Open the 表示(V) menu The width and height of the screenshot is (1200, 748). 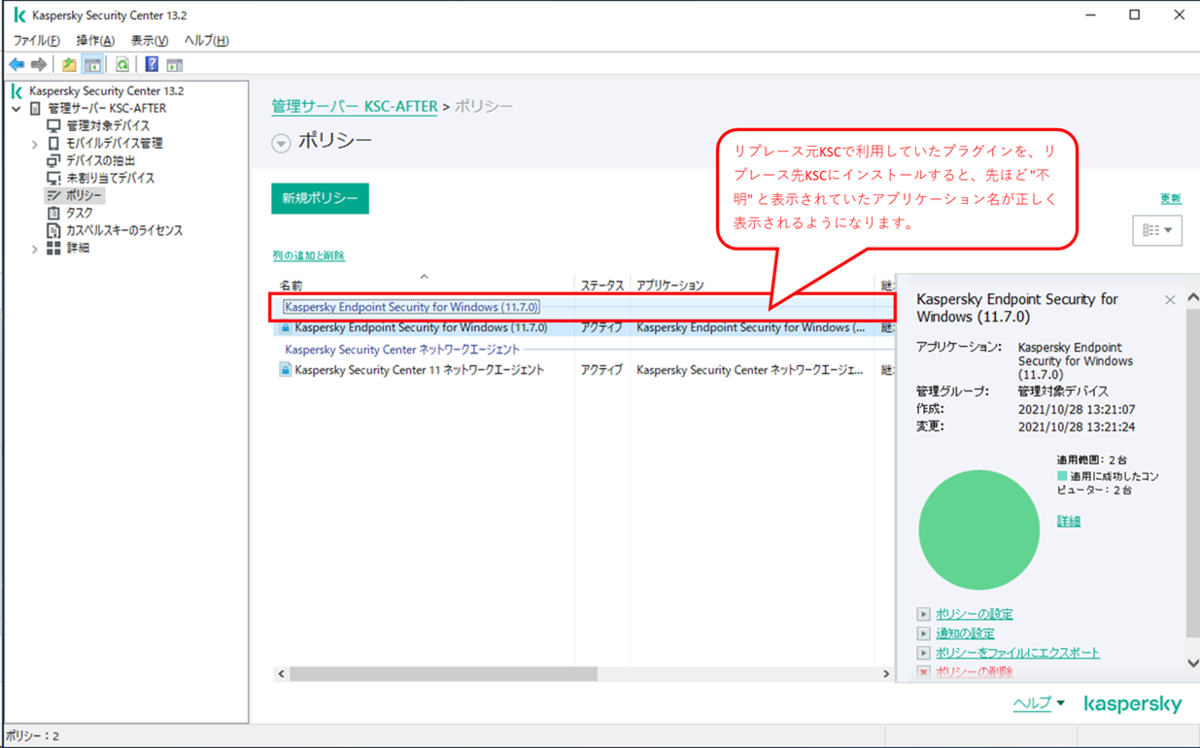[150, 40]
